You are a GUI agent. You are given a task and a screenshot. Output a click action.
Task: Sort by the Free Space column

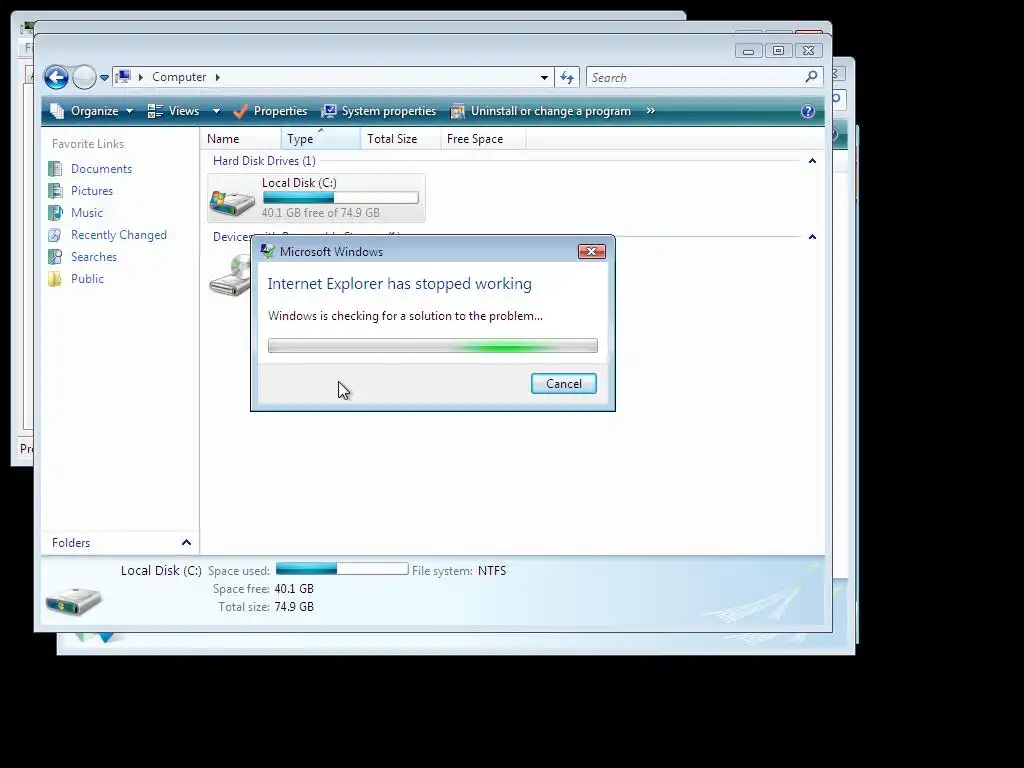pyautogui.click(x=483, y=139)
